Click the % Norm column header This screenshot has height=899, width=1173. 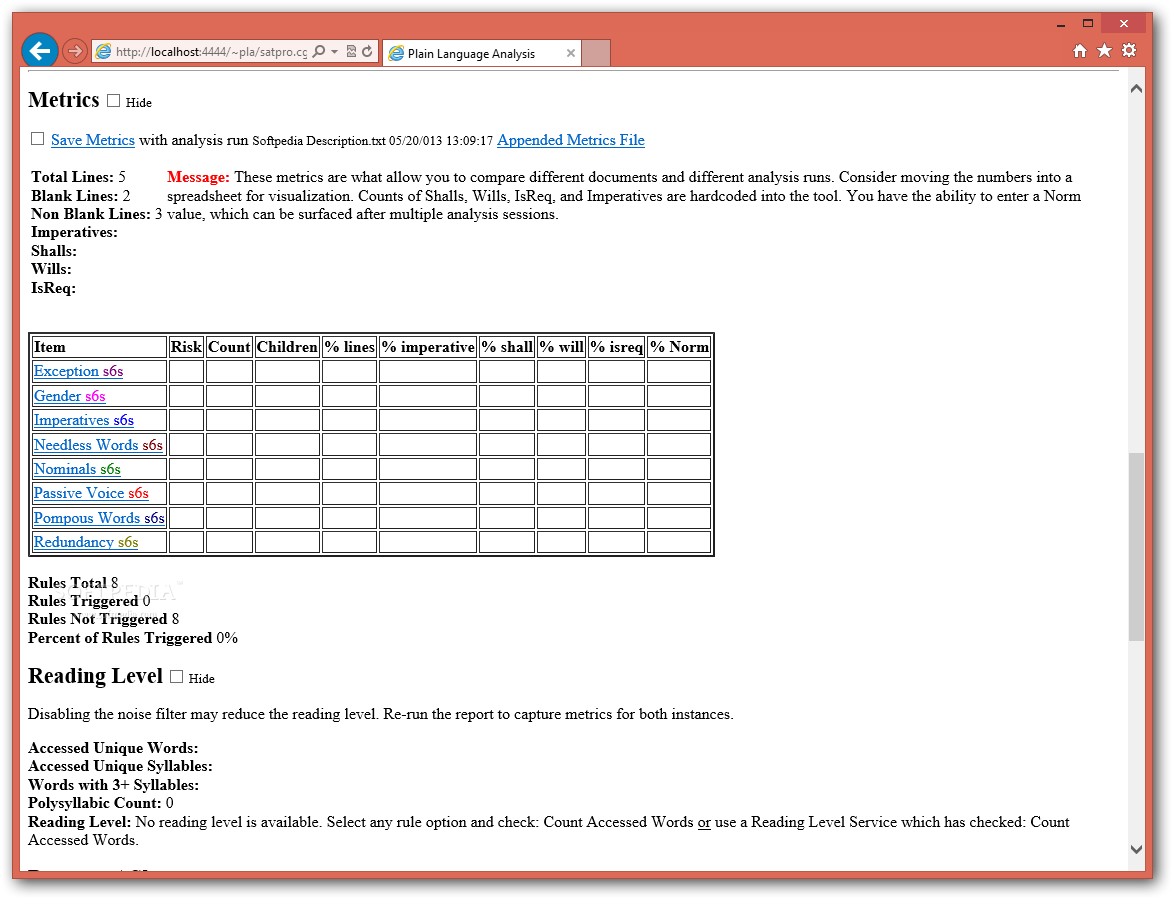tap(679, 347)
